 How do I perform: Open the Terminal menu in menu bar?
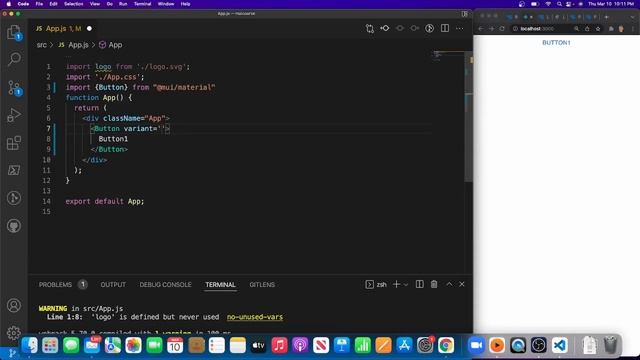tap(142, 4)
